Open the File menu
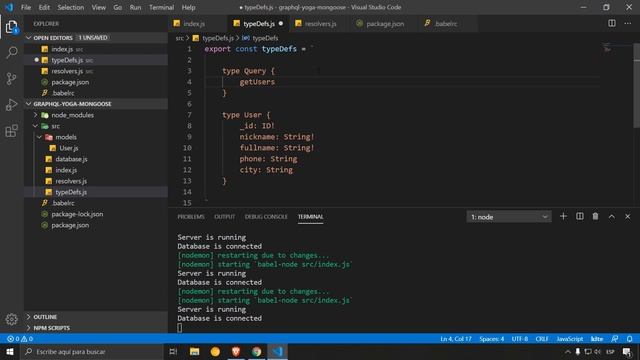Screen dimensions: 640x360 (x=26, y=7)
